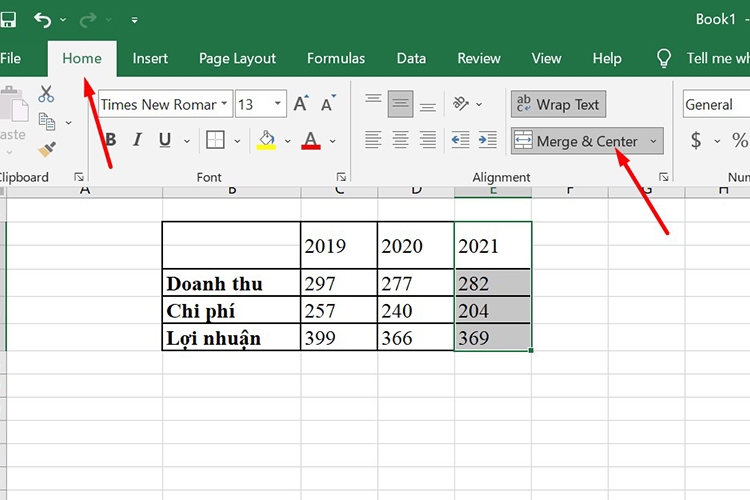
Task: Expand the font color palette arrow
Action: coord(332,141)
